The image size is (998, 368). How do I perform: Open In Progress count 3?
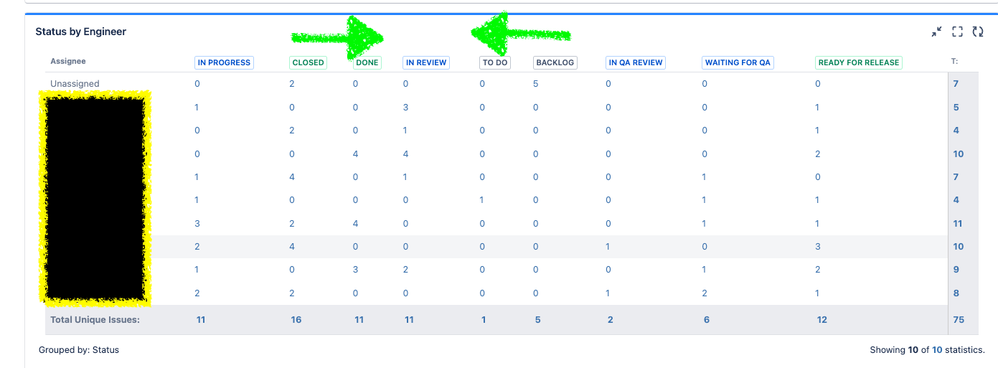[197, 223]
